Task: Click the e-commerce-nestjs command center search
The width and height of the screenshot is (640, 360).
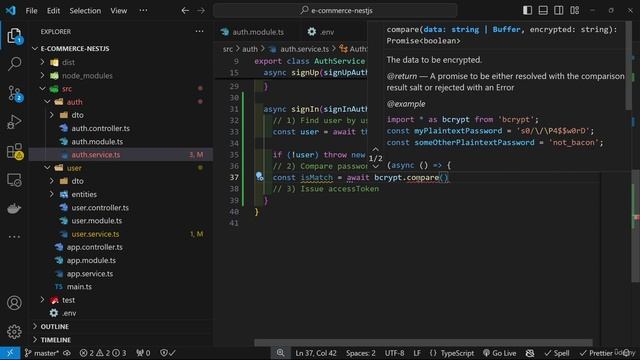Action: click(336, 11)
